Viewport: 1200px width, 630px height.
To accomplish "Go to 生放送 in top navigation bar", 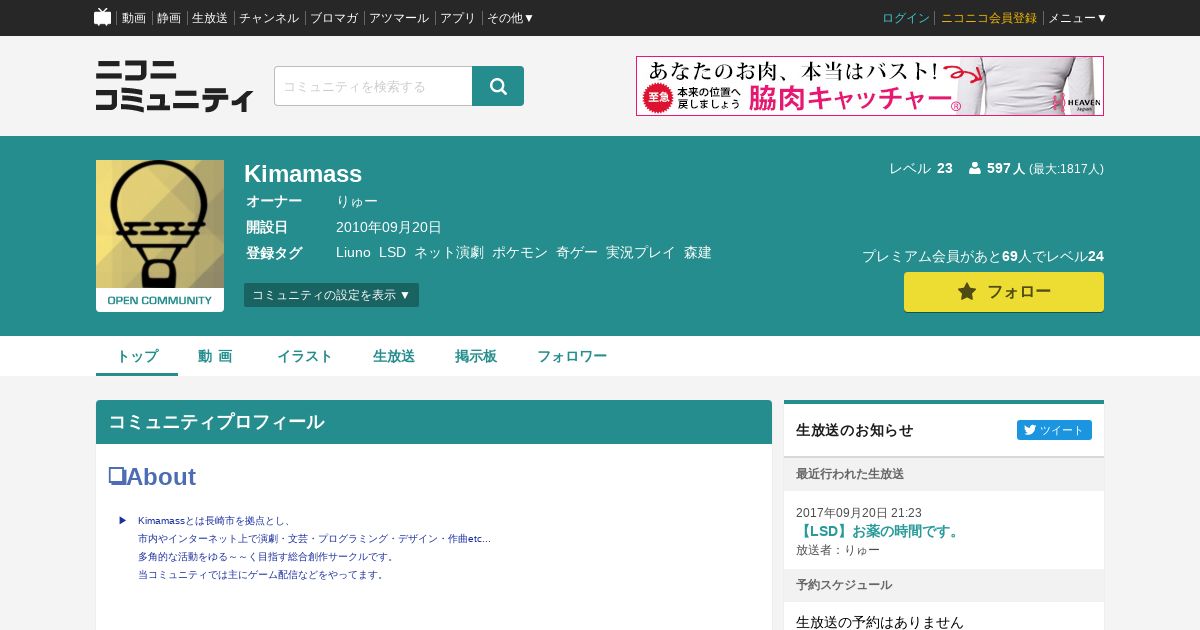I will click(210, 18).
